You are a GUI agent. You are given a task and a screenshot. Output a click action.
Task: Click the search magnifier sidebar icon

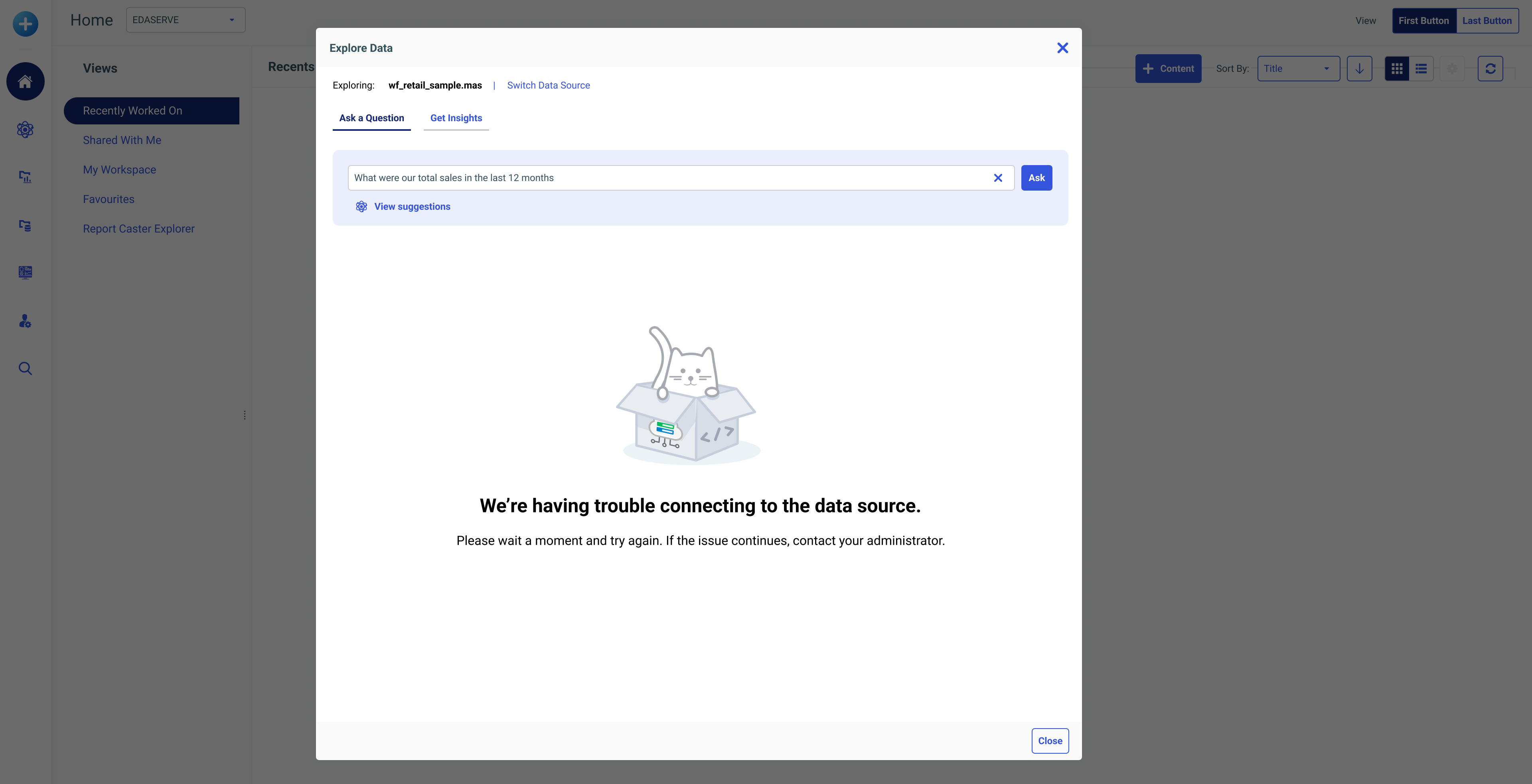pos(25,368)
